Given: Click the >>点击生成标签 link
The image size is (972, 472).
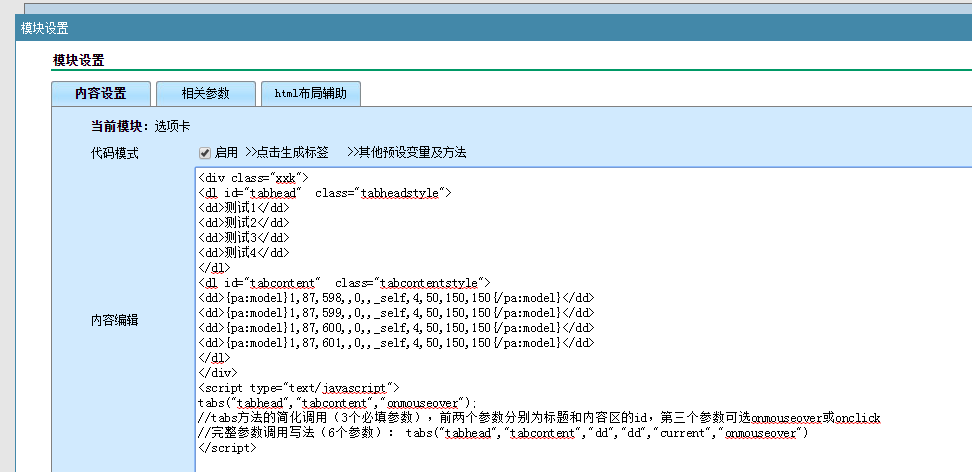Looking at the screenshot, I should click(287, 153).
